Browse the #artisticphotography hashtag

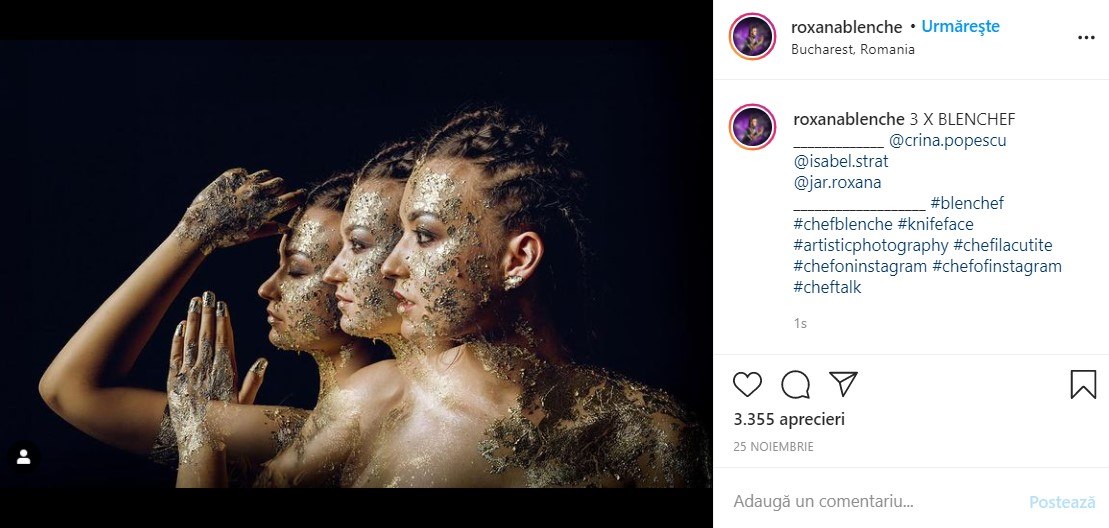(x=870, y=245)
